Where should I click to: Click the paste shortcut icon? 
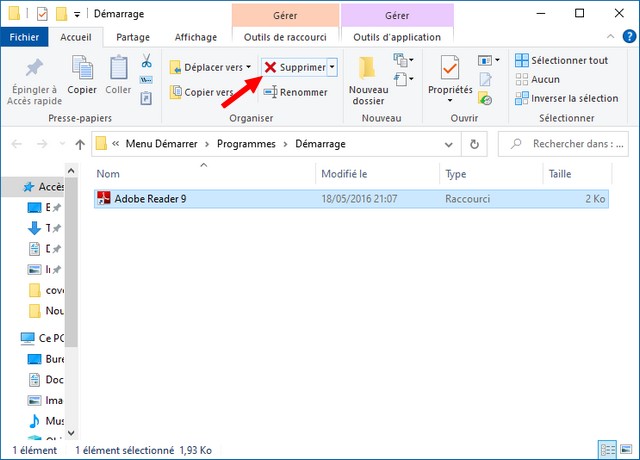tap(146, 98)
